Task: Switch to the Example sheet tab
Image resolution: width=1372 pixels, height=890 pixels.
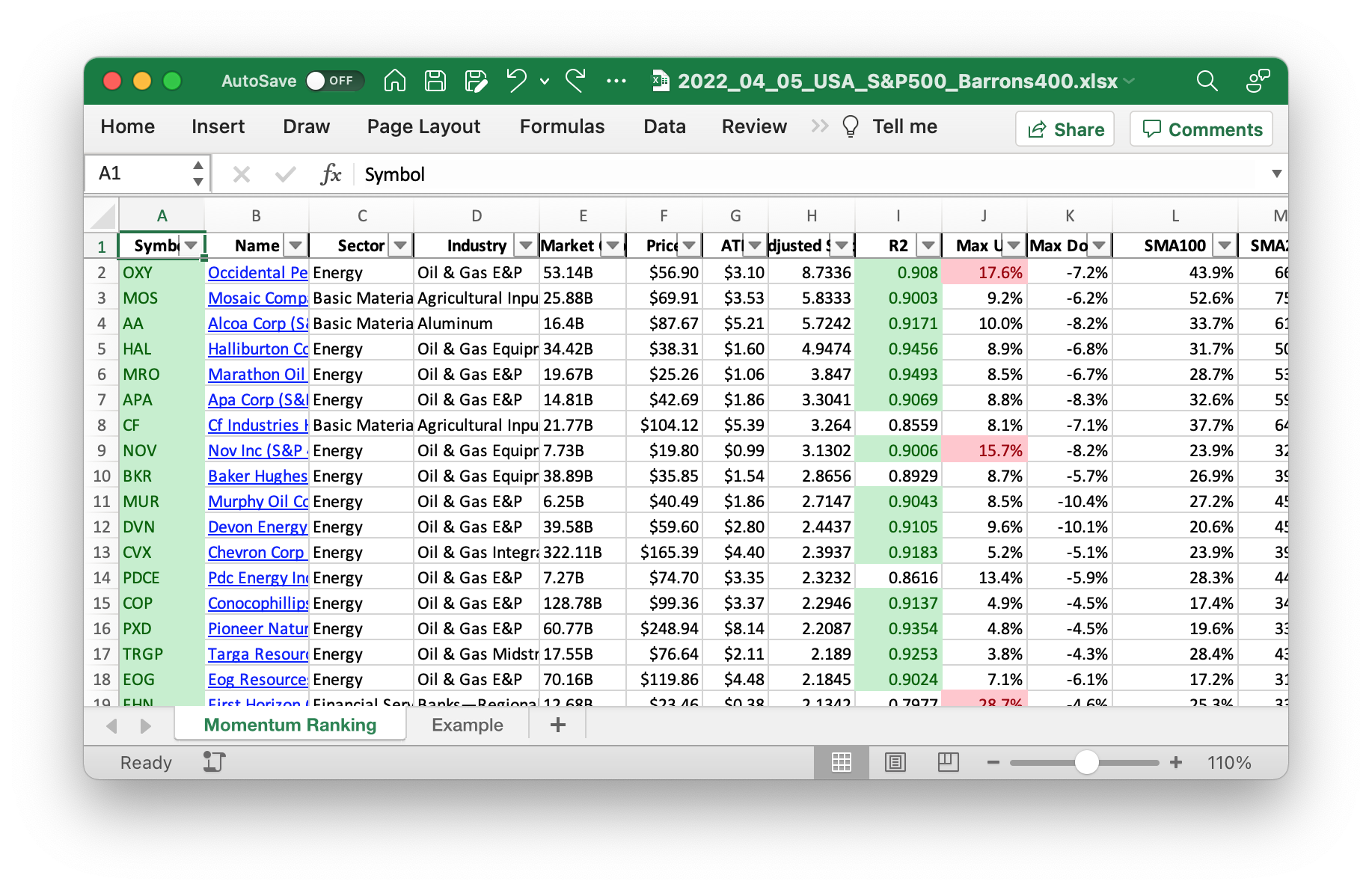Action: tap(467, 725)
